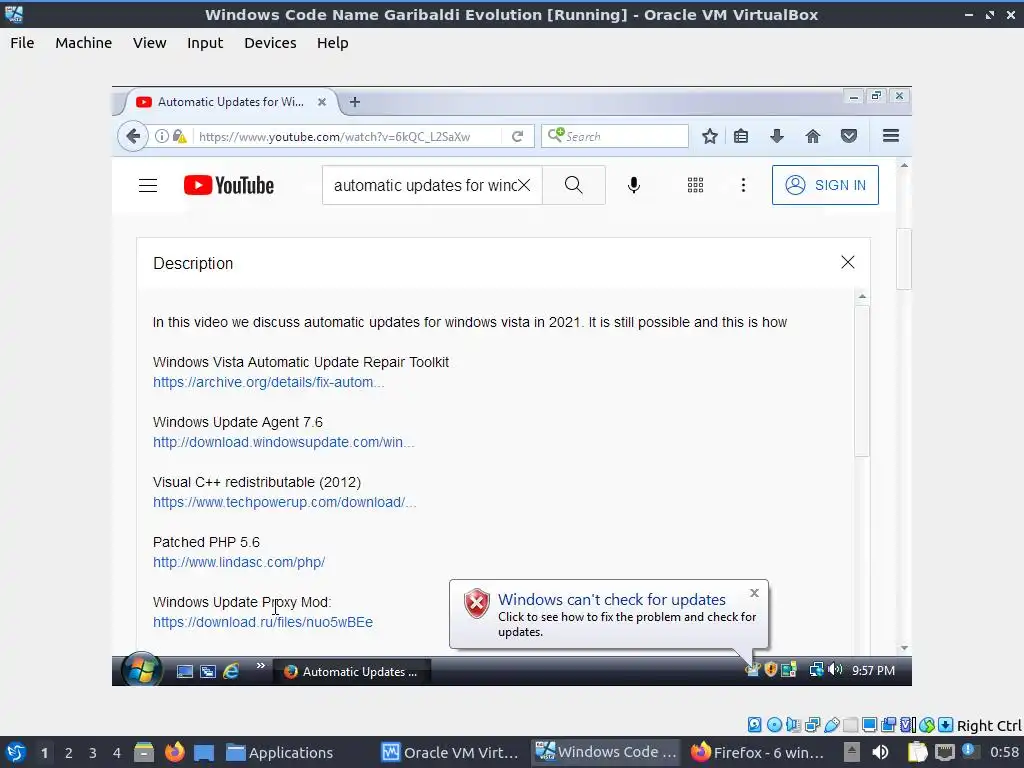Viewport: 1024px width, 768px height.
Task: Open the host Applications menu
Action: [280, 753]
